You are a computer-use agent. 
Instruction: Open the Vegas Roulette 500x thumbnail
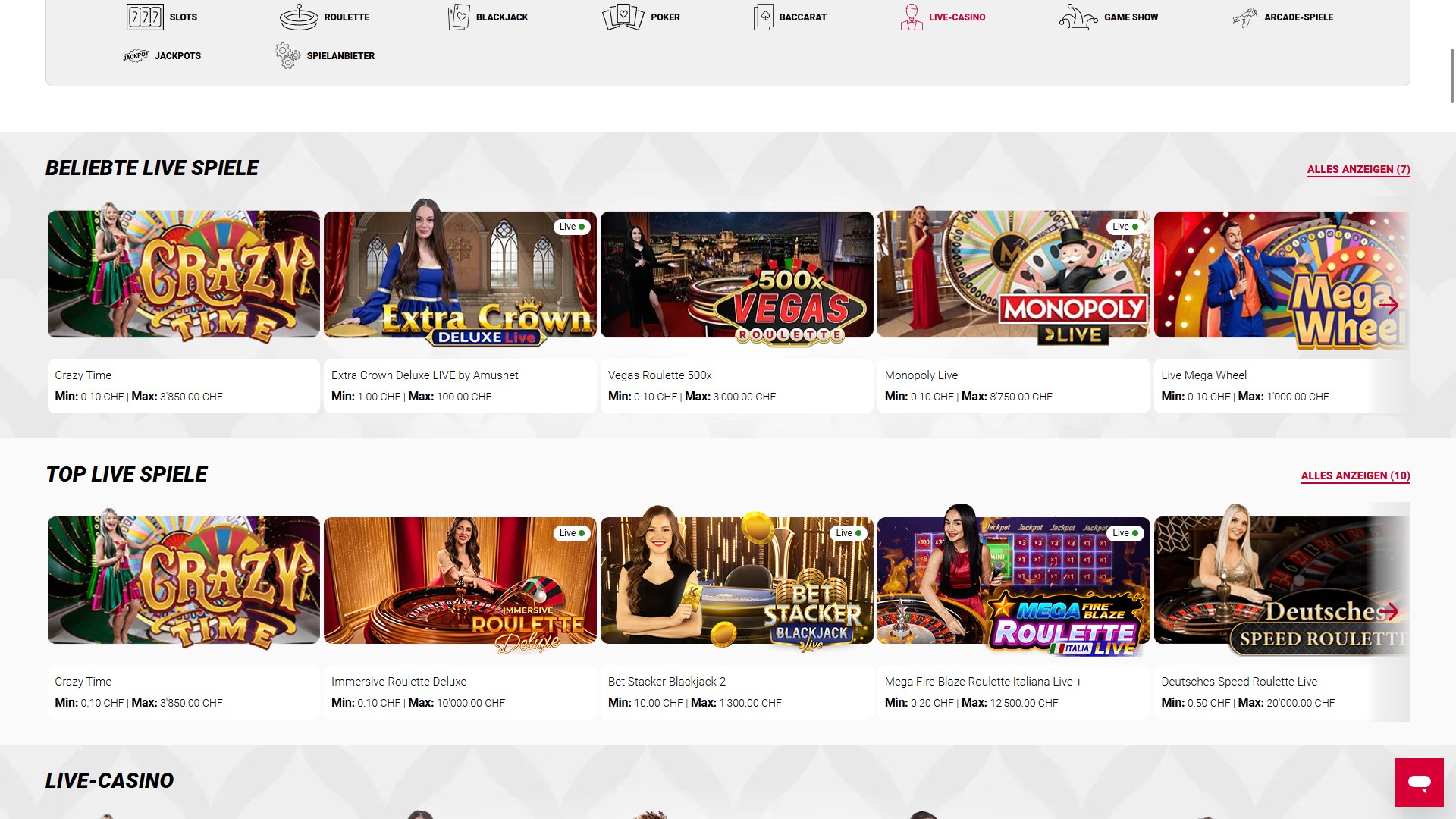pos(737,275)
